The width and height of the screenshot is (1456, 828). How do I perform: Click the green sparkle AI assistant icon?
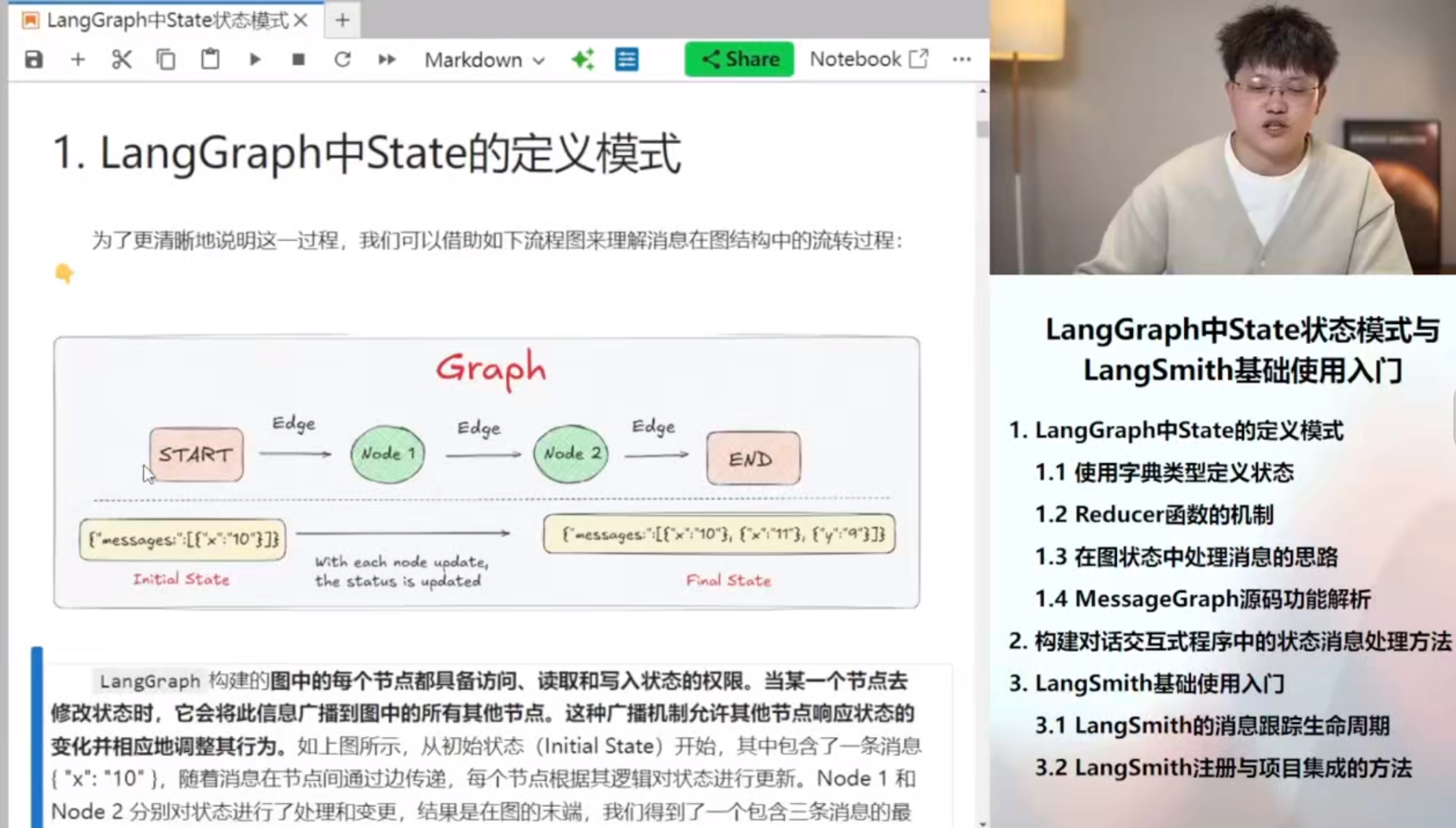coord(583,60)
